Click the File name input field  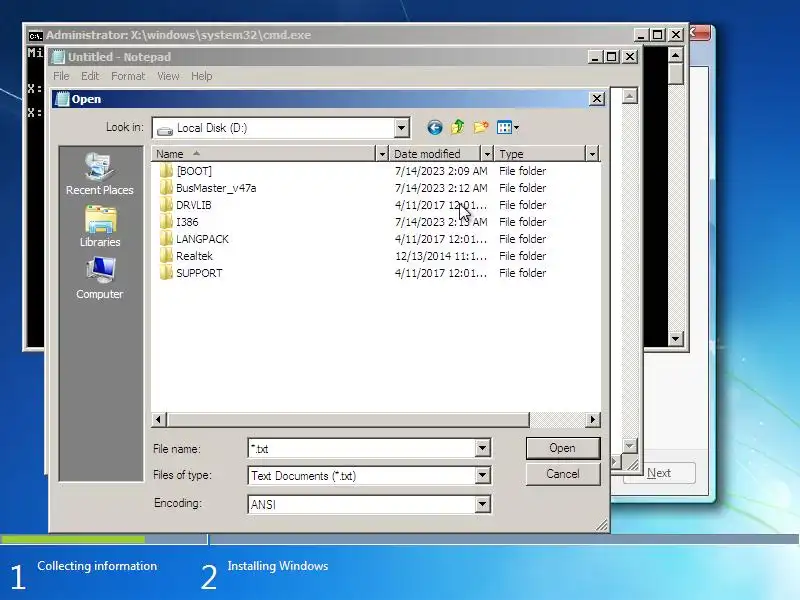[362, 448]
